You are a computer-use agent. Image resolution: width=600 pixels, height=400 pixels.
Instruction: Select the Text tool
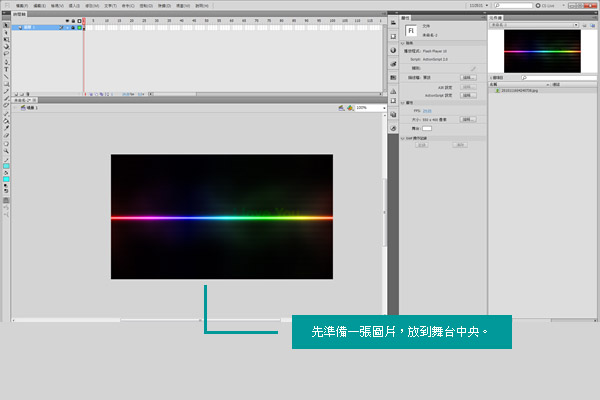pos(6,69)
